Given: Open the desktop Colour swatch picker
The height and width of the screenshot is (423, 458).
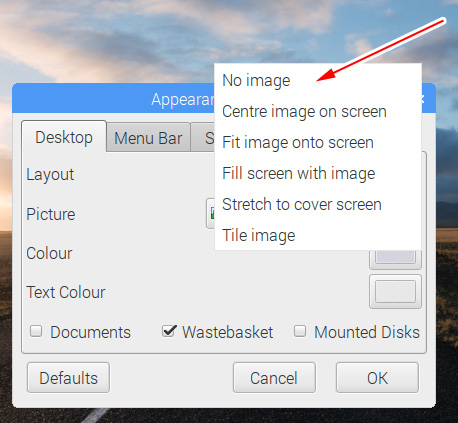Looking at the screenshot, I should (x=395, y=259).
